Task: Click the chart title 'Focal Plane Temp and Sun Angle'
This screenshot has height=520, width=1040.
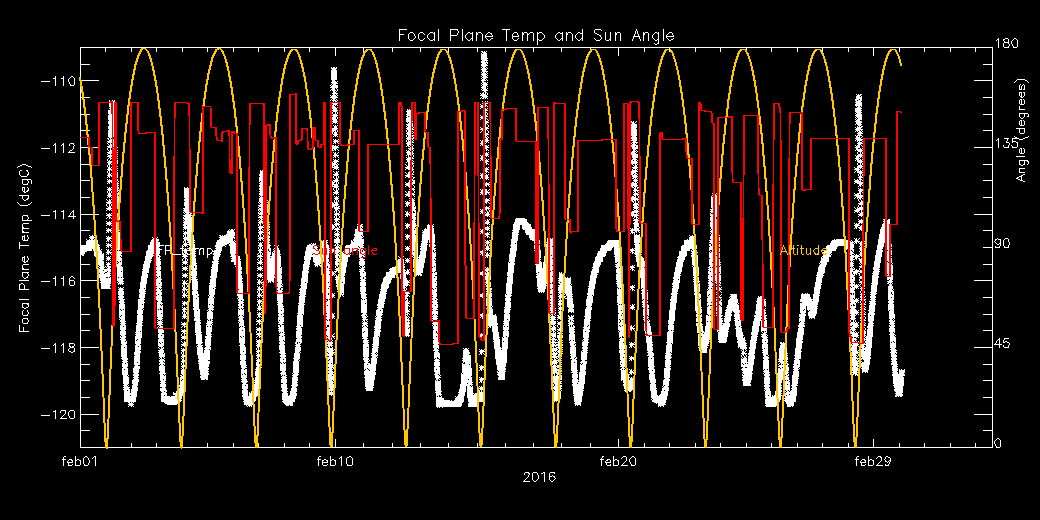Action: [536, 35]
